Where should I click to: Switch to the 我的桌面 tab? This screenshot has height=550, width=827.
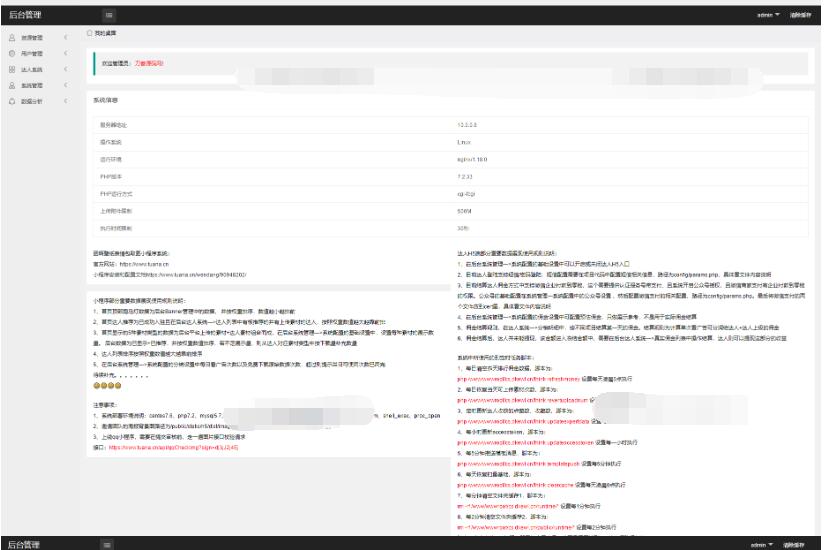coord(105,33)
